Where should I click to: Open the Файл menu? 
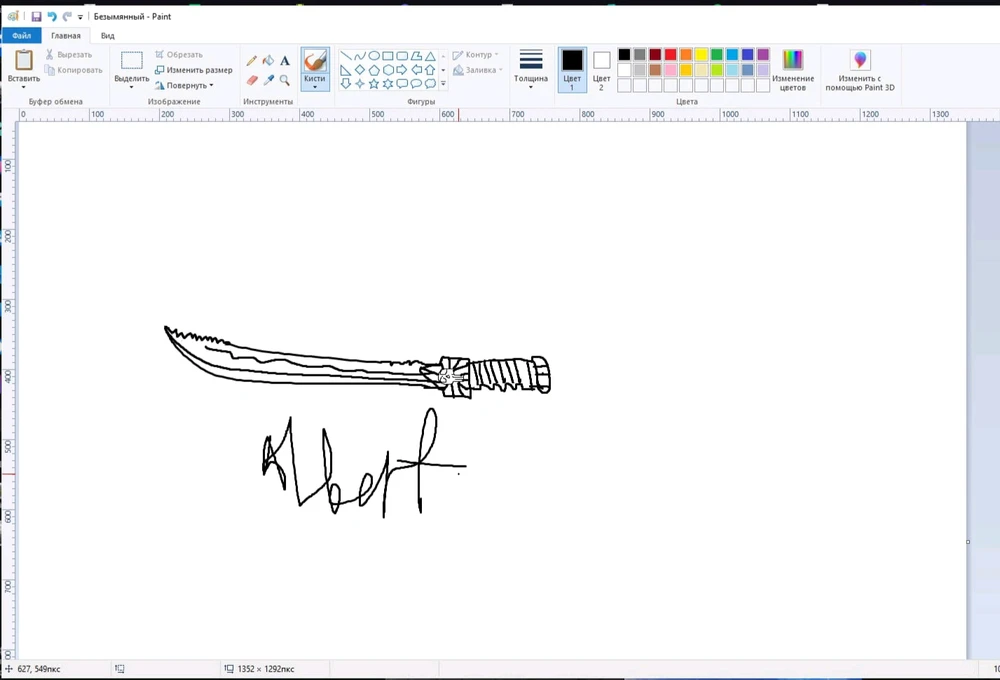pos(21,36)
